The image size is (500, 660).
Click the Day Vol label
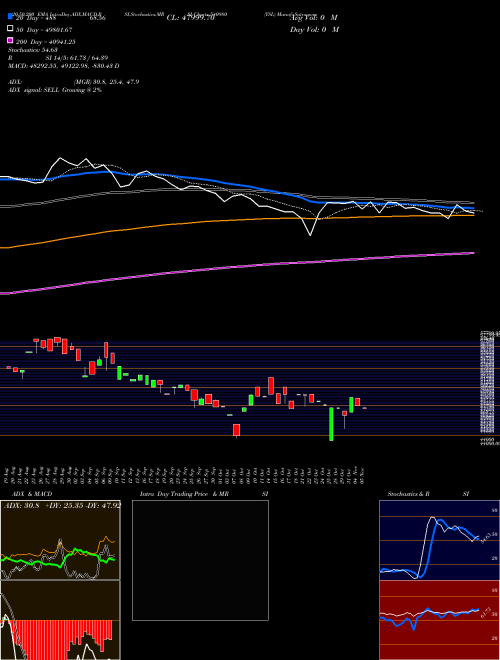pyautogui.click(x=314, y=29)
